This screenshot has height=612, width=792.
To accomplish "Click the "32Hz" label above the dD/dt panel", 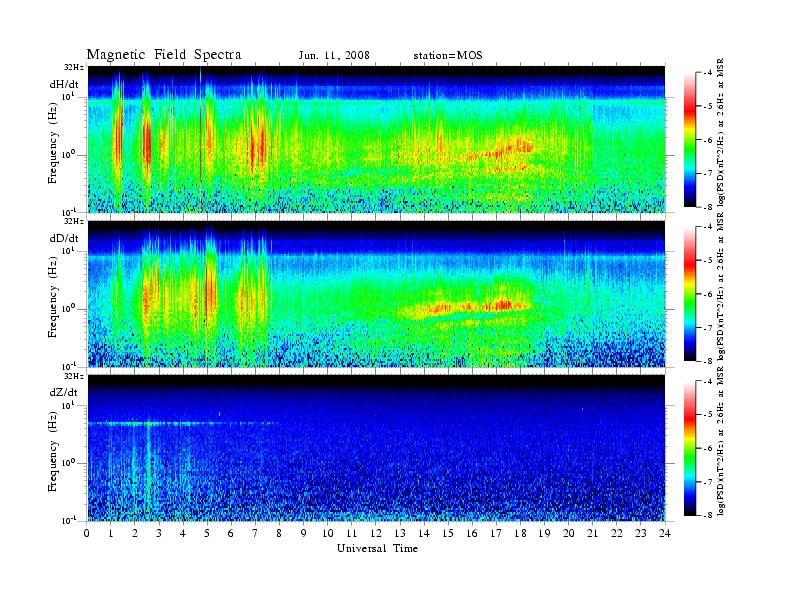I will click(x=74, y=221).
